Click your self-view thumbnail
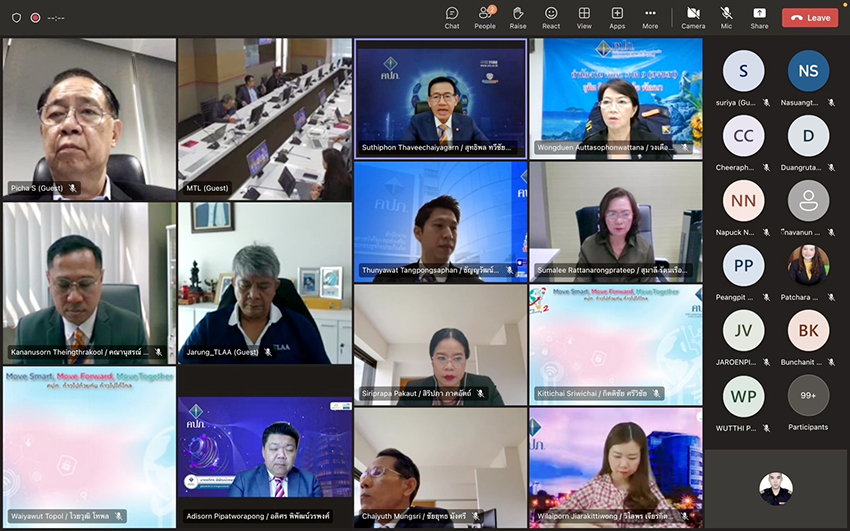This screenshot has height=531, width=850. 775,488
